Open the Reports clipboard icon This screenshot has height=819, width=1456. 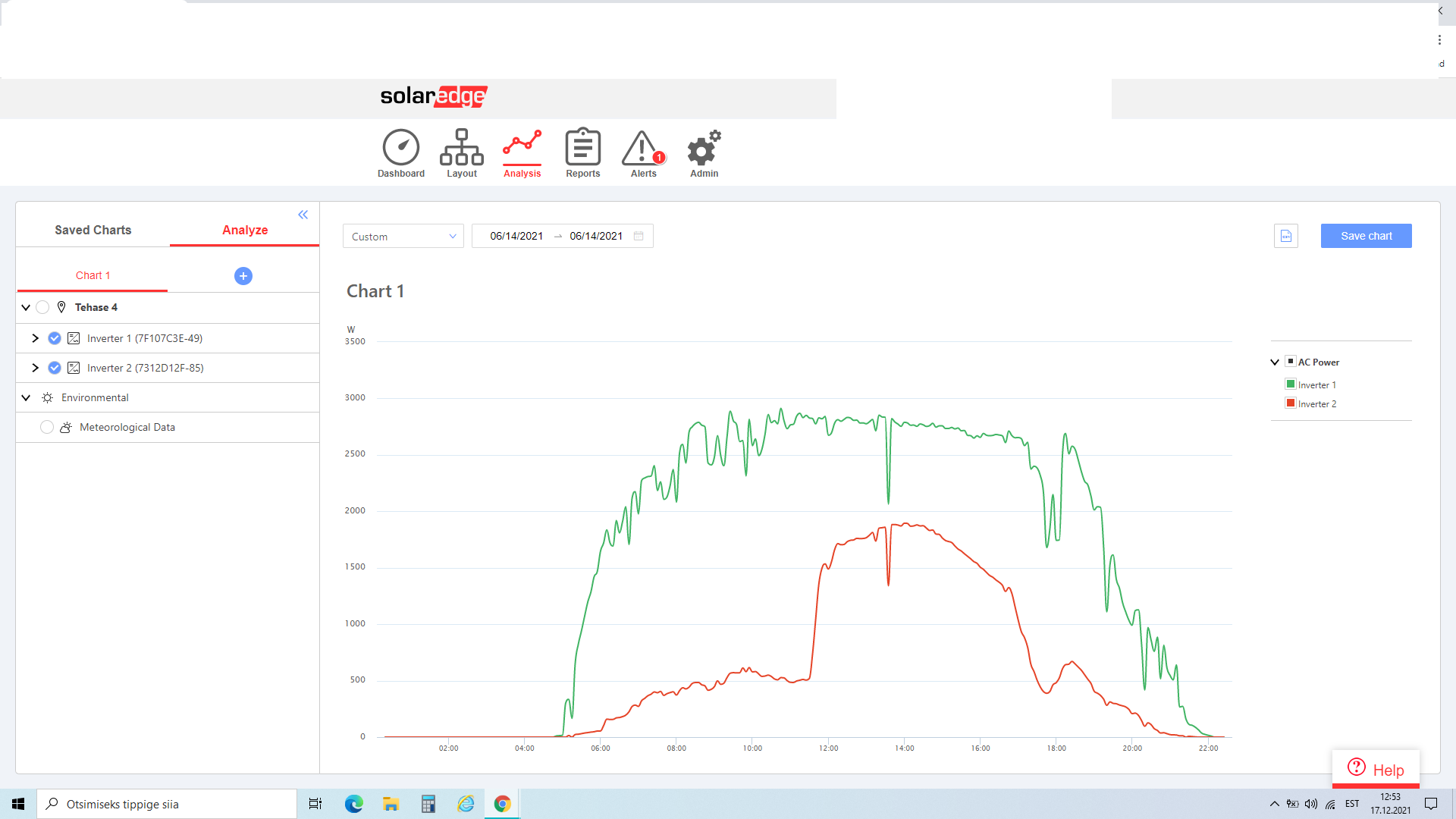pyautogui.click(x=582, y=147)
